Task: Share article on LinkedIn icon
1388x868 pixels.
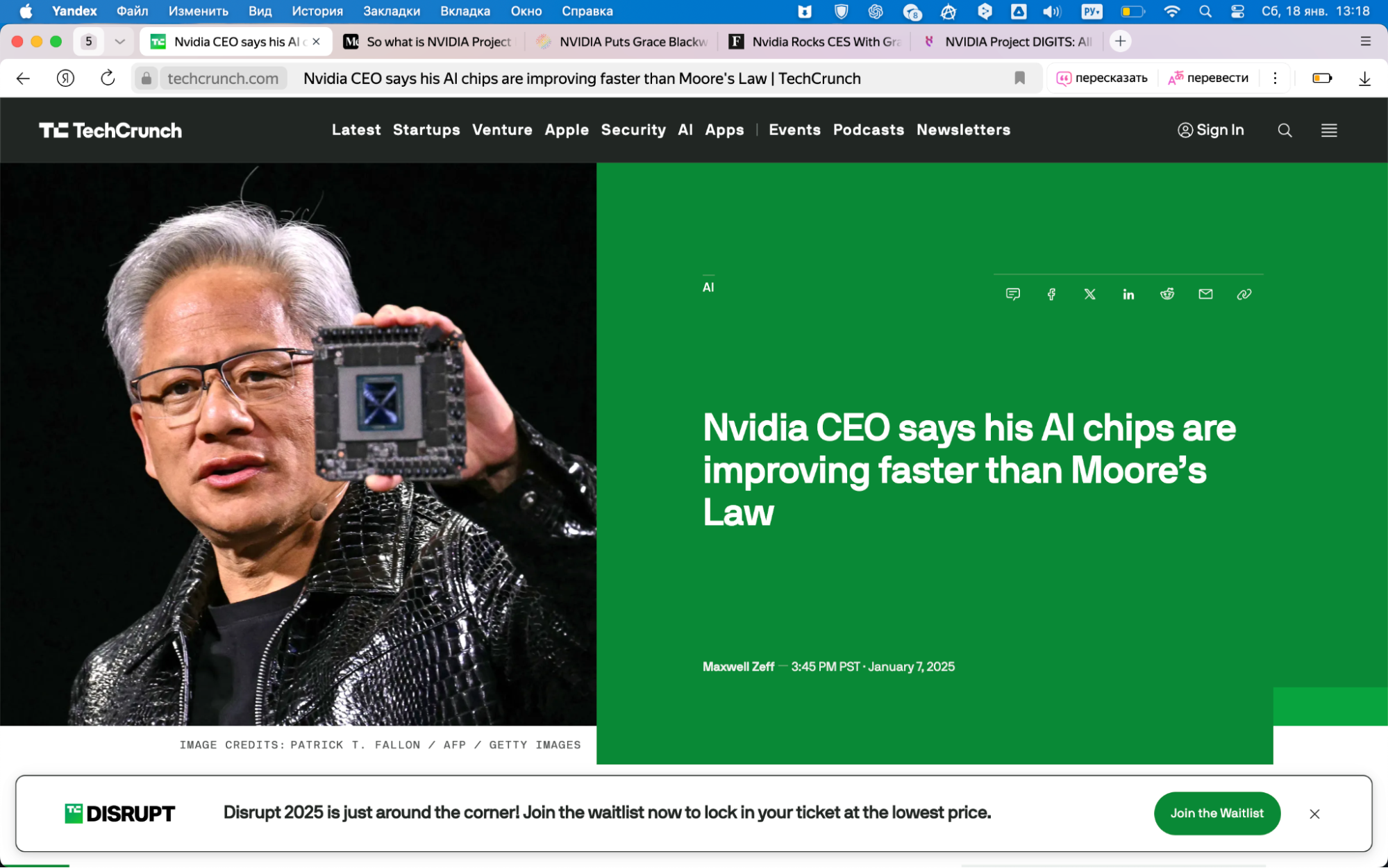Action: tap(1128, 294)
